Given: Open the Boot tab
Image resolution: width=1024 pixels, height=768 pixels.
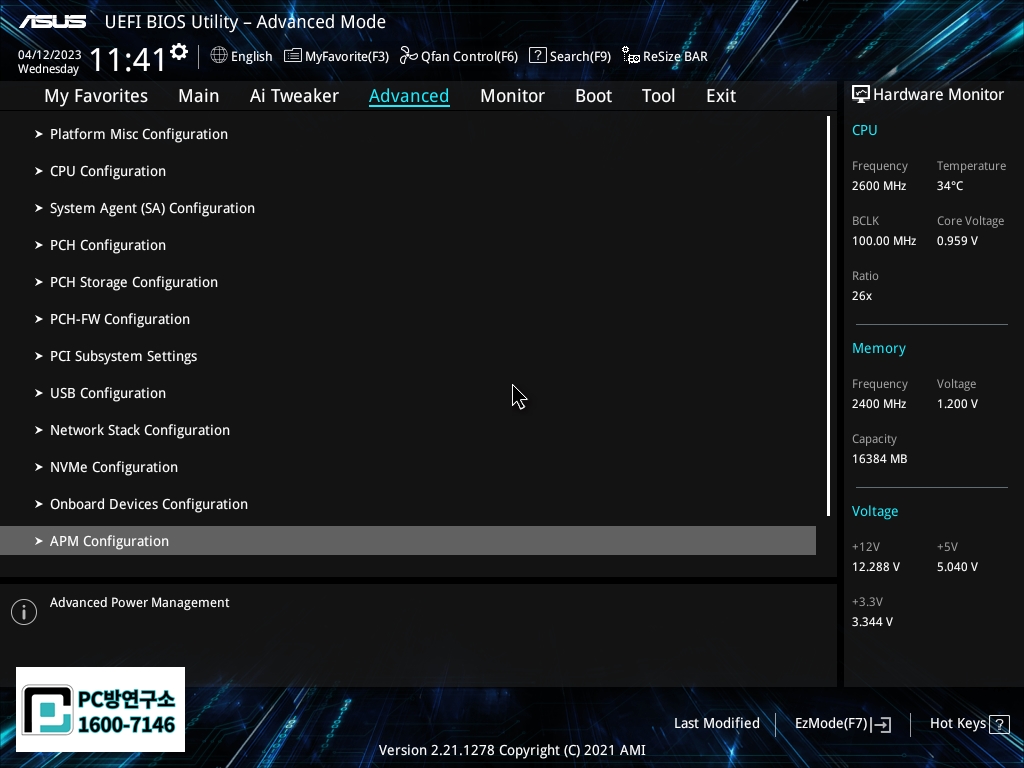Looking at the screenshot, I should (x=593, y=96).
